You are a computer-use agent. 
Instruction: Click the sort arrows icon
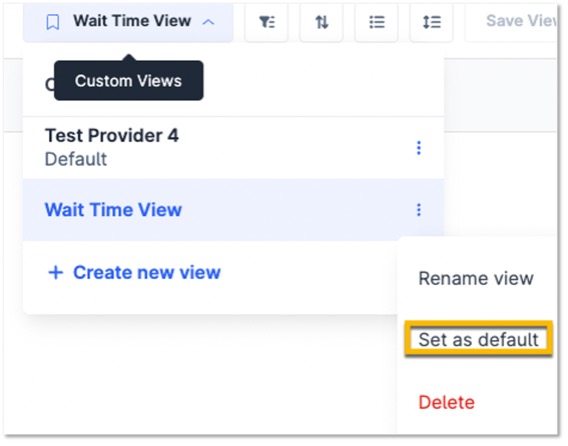click(322, 22)
